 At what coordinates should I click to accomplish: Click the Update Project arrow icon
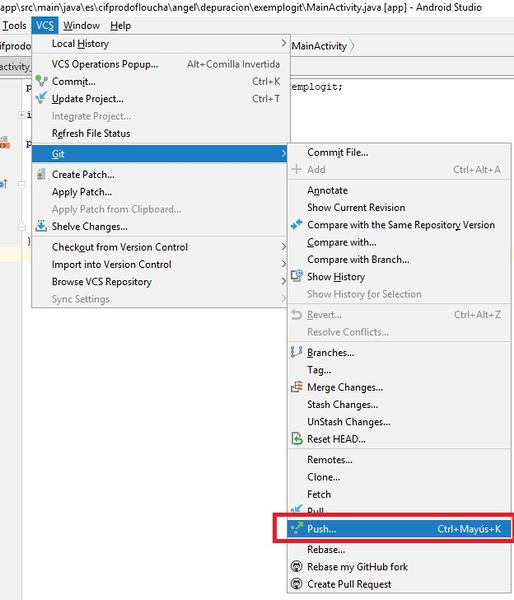(x=41, y=98)
